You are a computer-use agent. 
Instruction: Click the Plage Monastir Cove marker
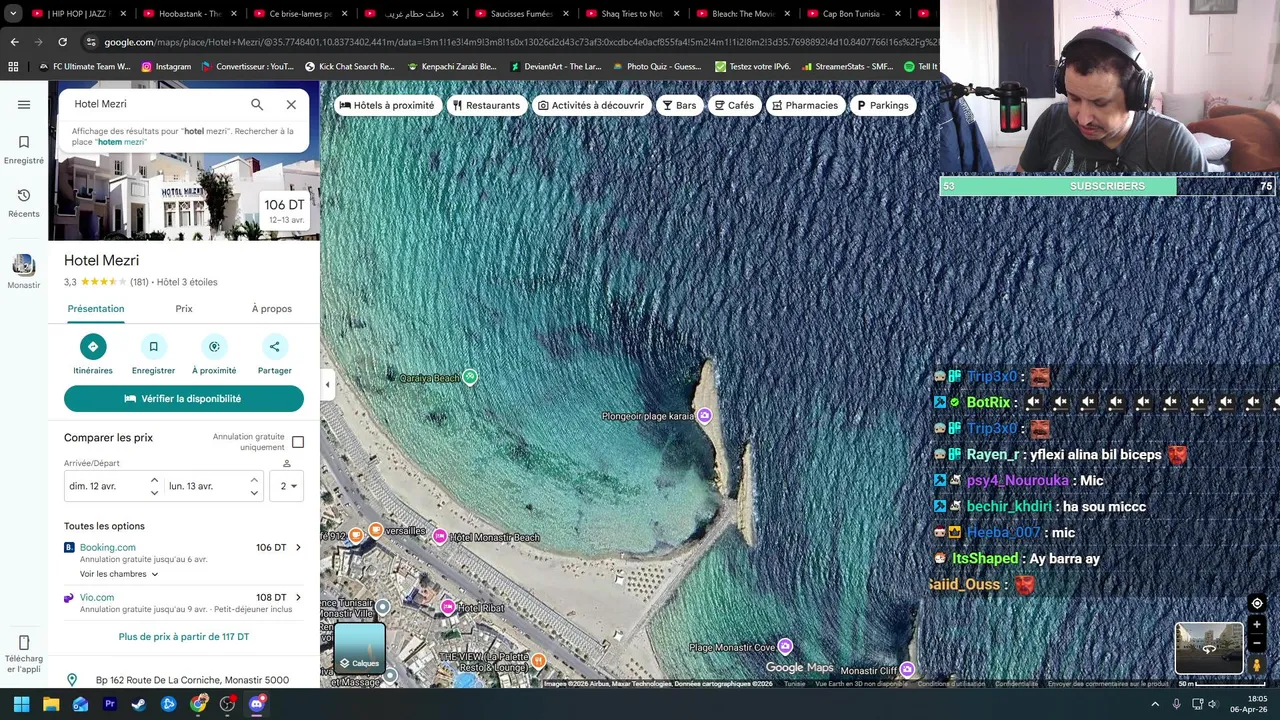(785, 647)
